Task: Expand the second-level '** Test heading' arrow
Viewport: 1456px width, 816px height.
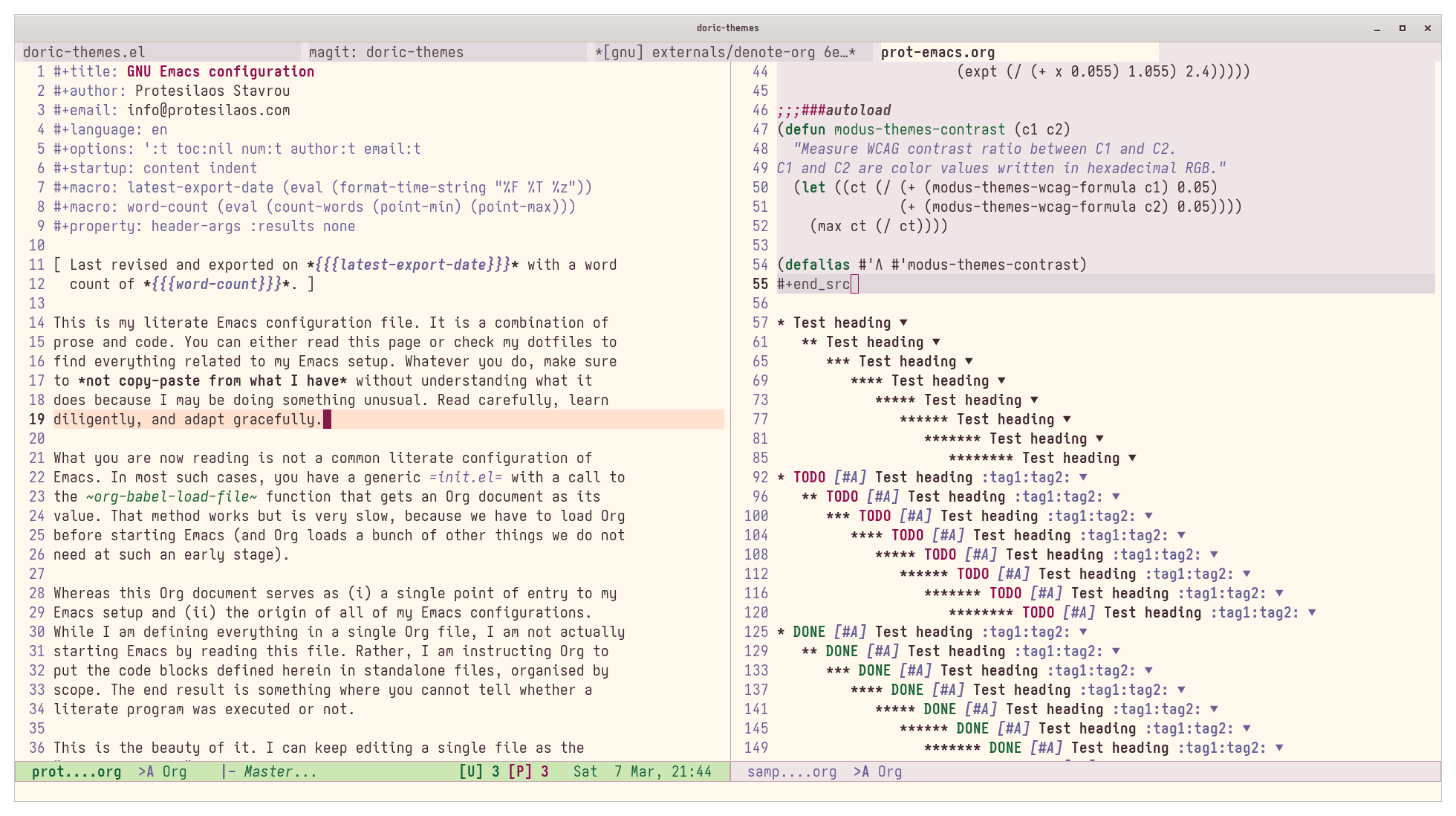Action: tap(936, 342)
